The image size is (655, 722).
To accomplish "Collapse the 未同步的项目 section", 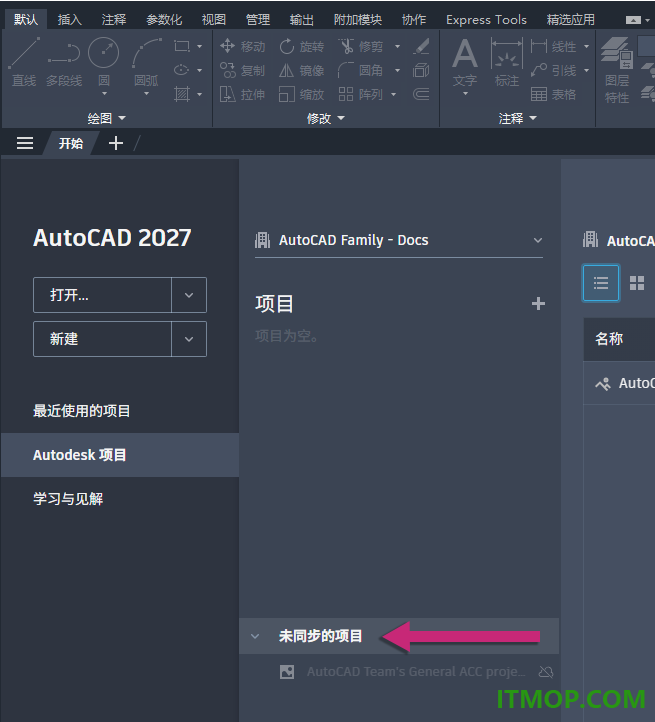I will 255,636.
